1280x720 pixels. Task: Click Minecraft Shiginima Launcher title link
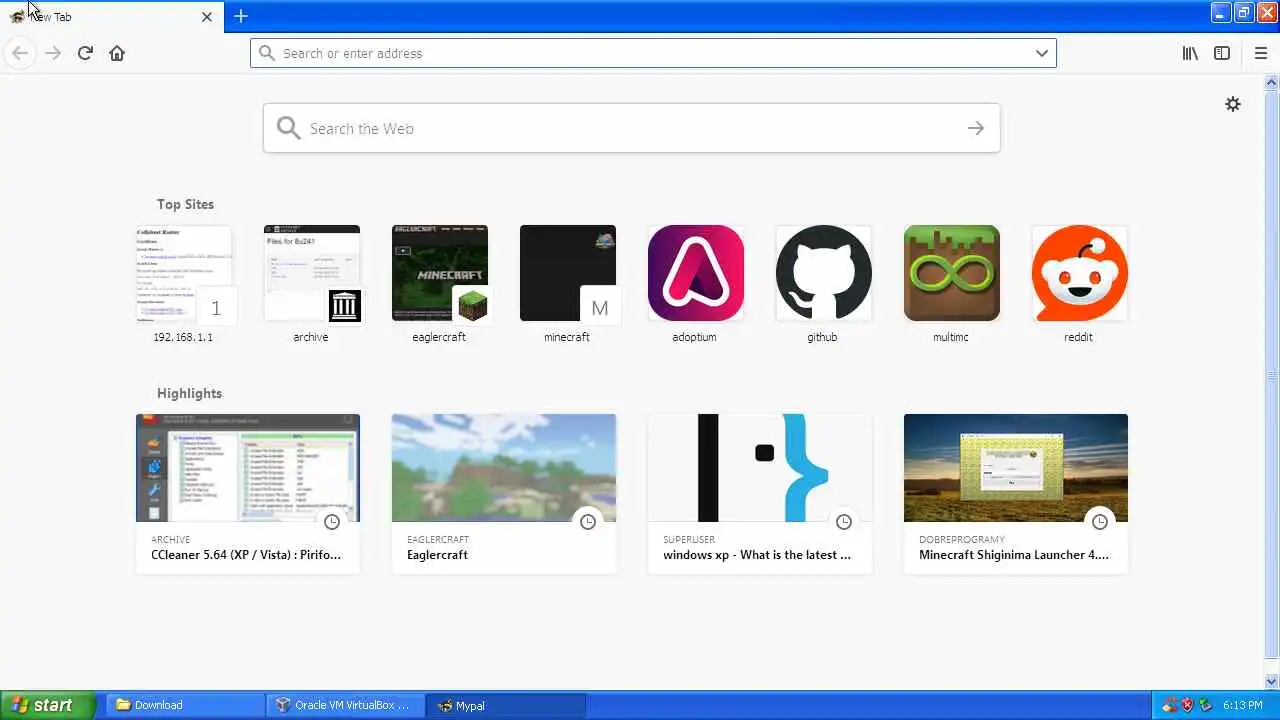[x=1014, y=555]
